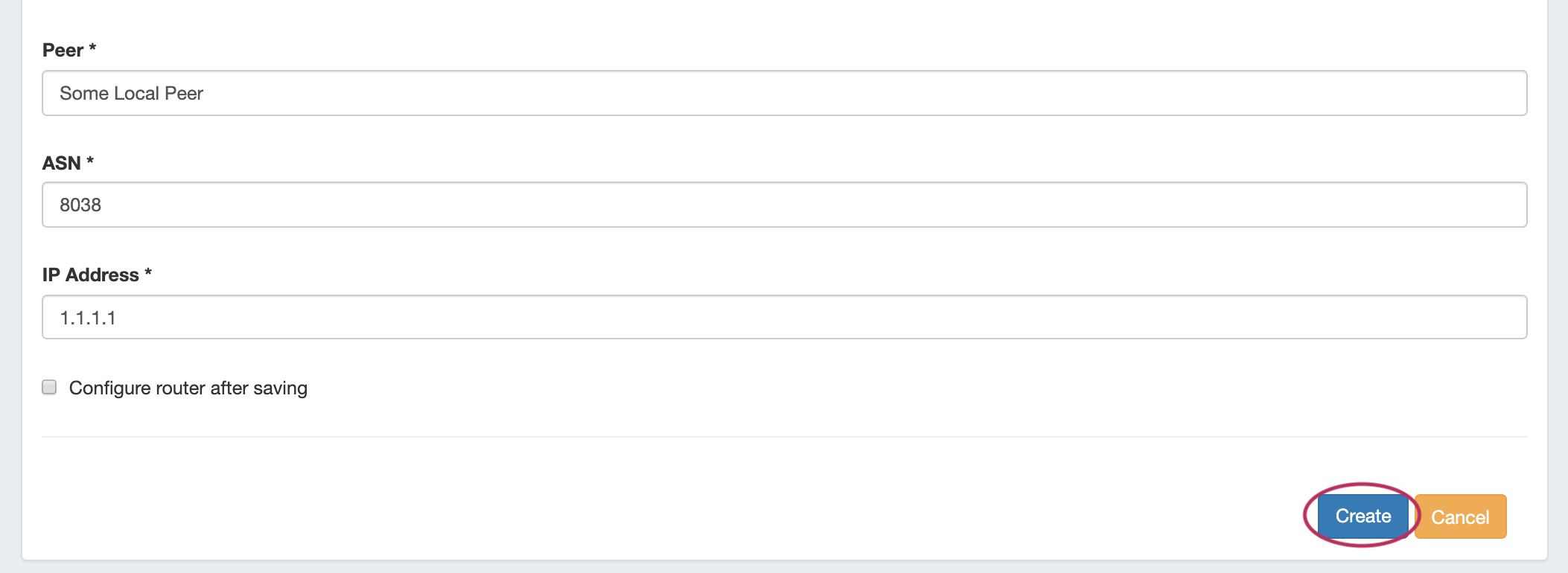Click the "IP Address" field label
The height and width of the screenshot is (573, 1568).
click(90, 275)
